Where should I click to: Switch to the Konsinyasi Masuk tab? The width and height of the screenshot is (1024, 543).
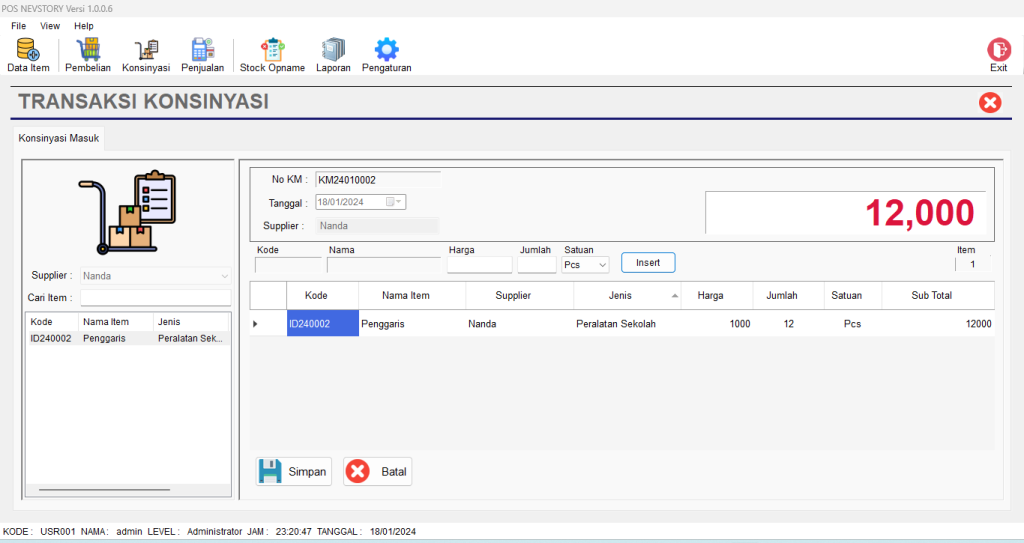[59, 139]
